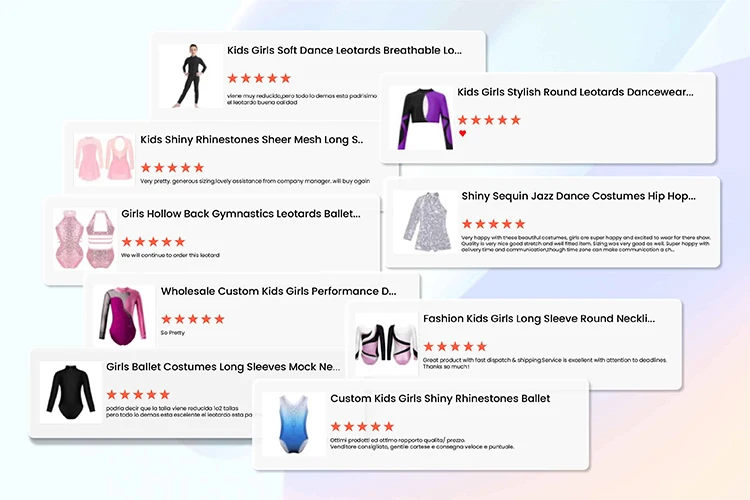Open Fashion Kids Girls Long Sleeve title

tap(539, 319)
